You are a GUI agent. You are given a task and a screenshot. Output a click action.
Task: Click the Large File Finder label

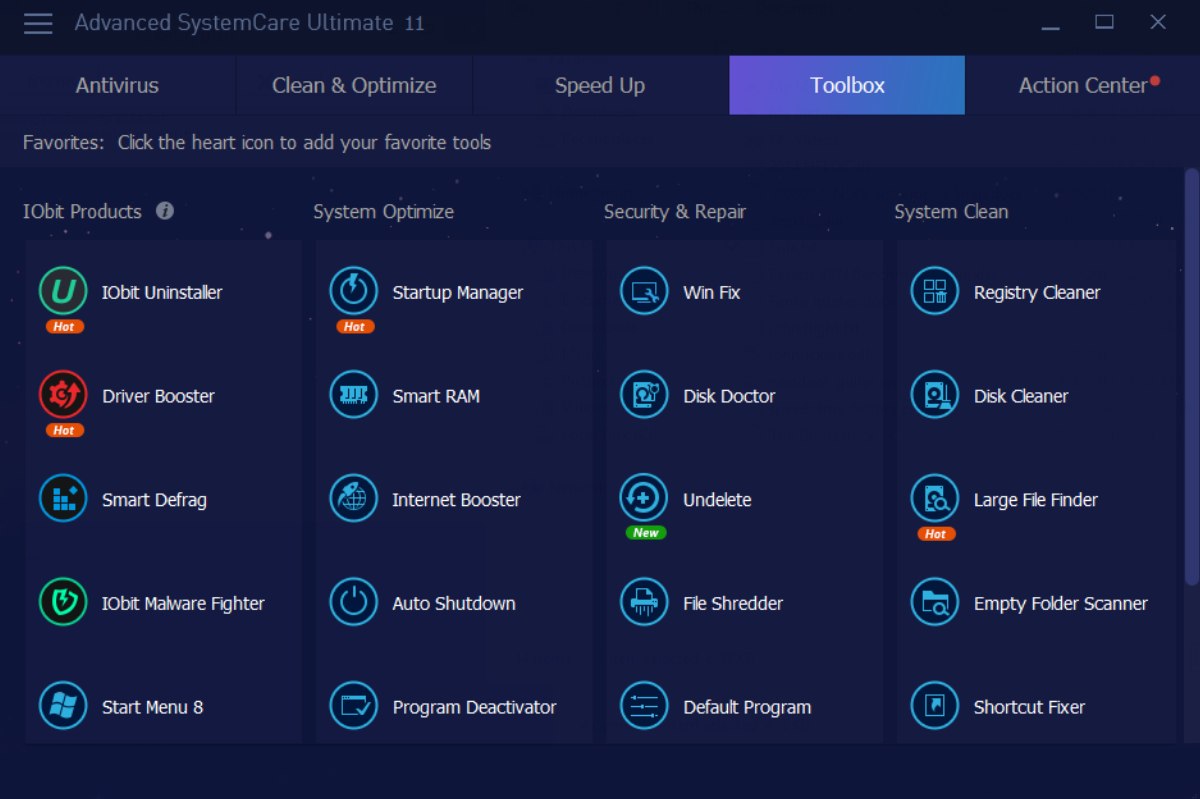pyautogui.click(x=1035, y=500)
